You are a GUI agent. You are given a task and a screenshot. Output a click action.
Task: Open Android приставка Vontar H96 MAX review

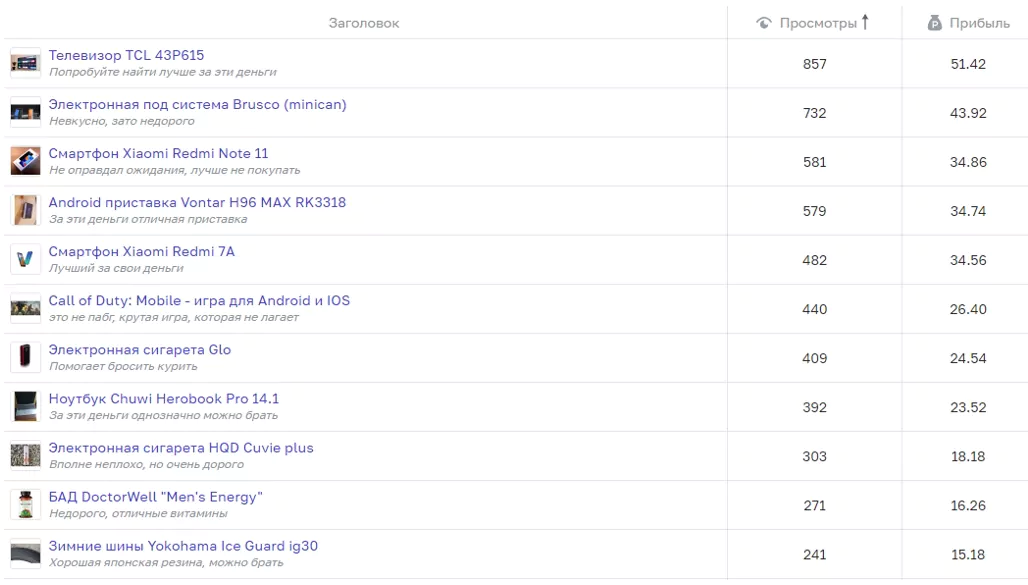click(x=197, y=202)
